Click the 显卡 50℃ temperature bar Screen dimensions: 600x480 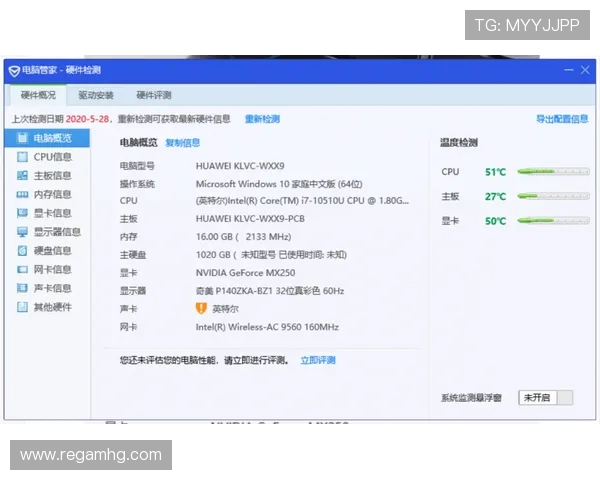pyautogui.click(x=553, y=220)
